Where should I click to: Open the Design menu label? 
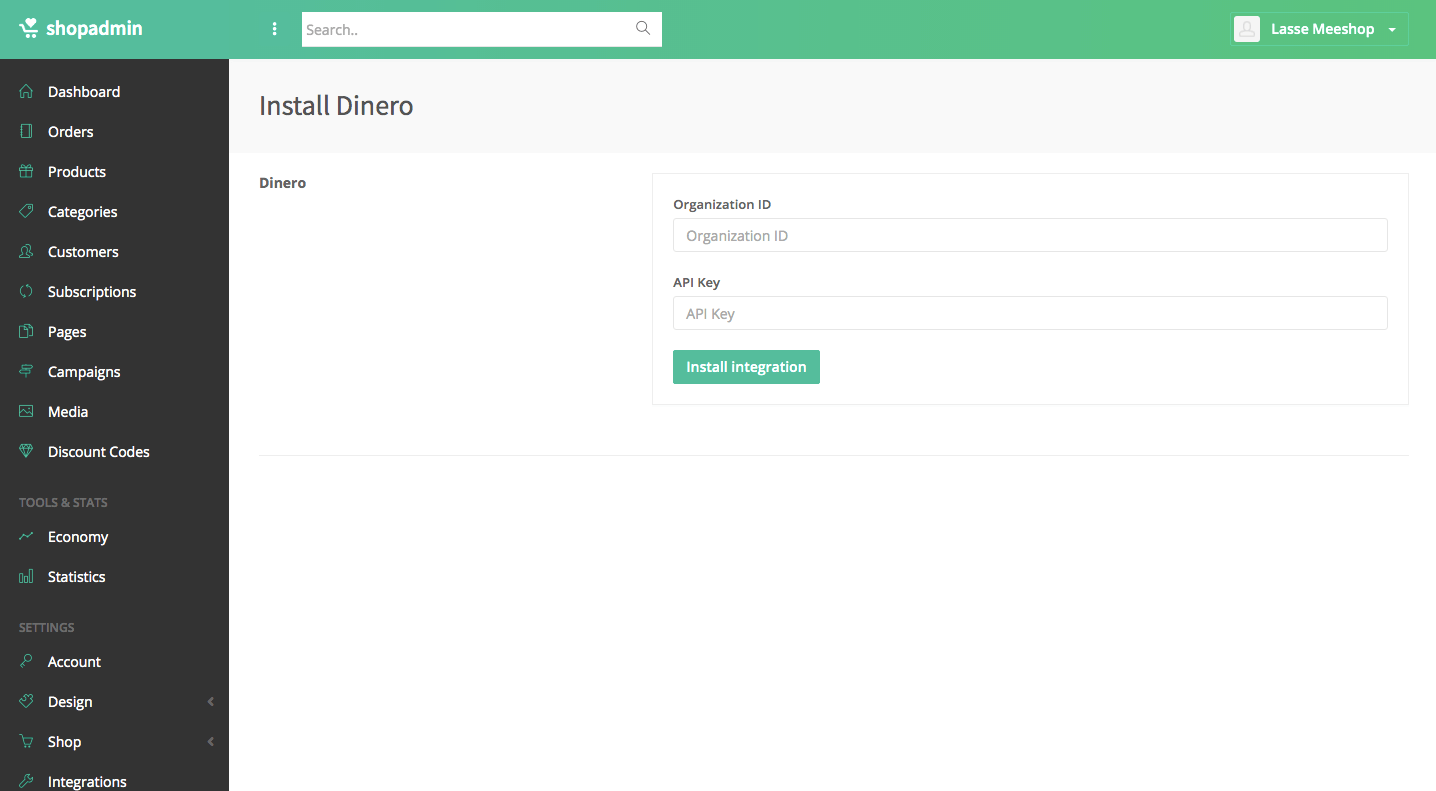point(70,702)
